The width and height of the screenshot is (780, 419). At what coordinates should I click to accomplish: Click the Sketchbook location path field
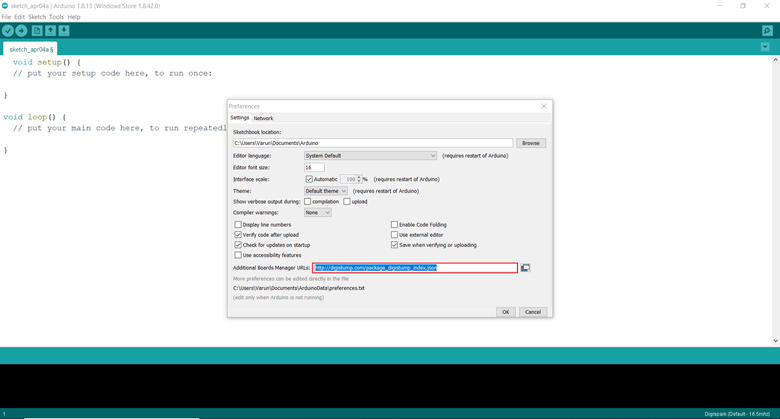373,143
